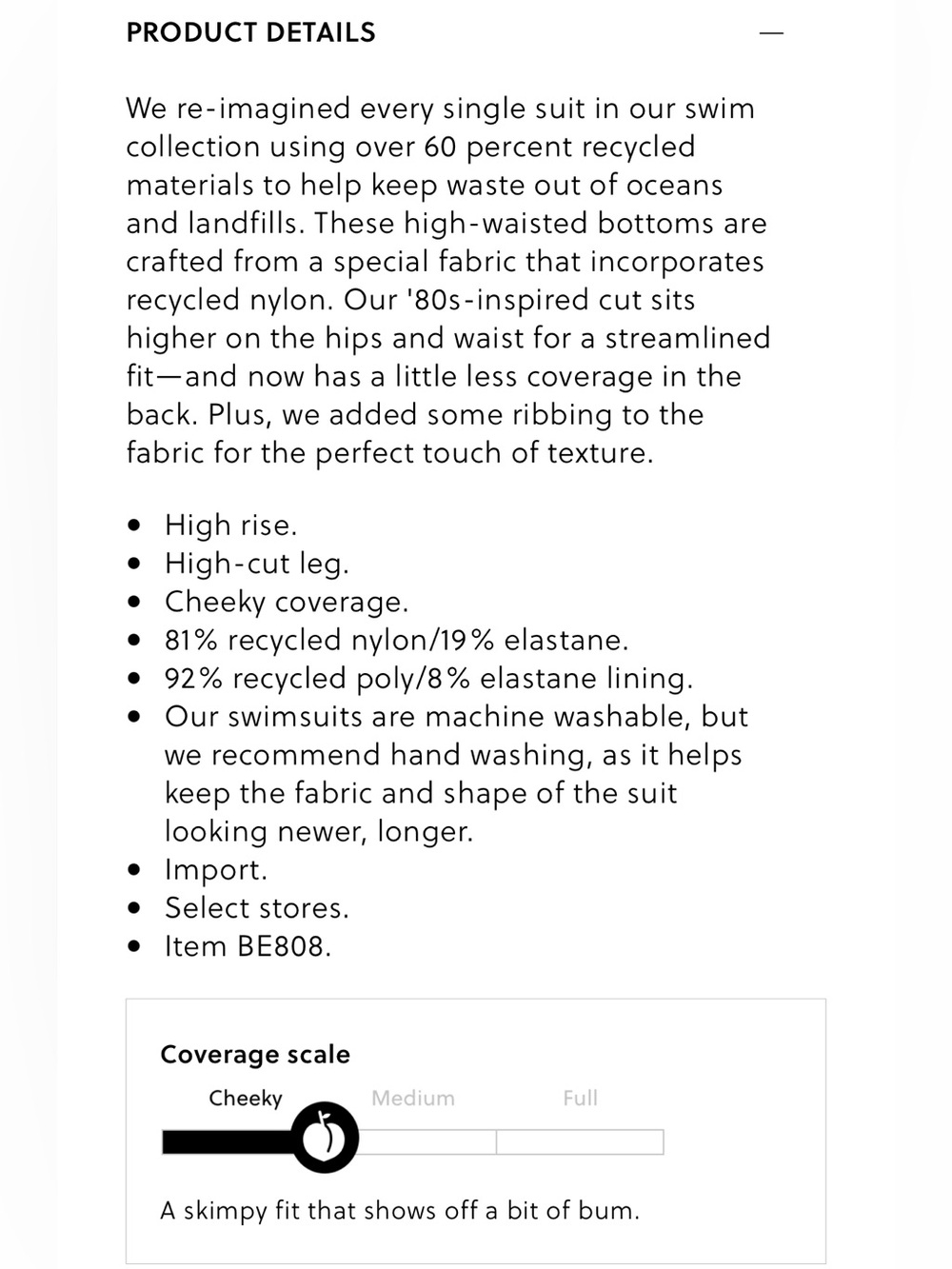
Task: Select the Medium coverage label
Action: point(413,1098)
